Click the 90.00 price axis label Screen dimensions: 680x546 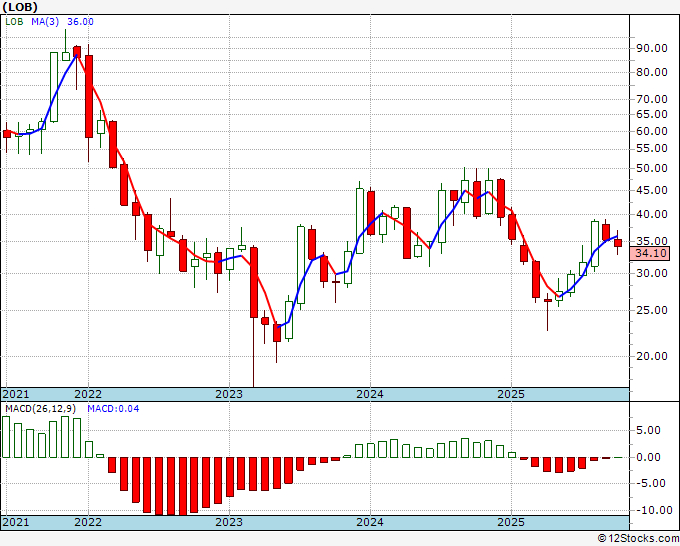652,48
